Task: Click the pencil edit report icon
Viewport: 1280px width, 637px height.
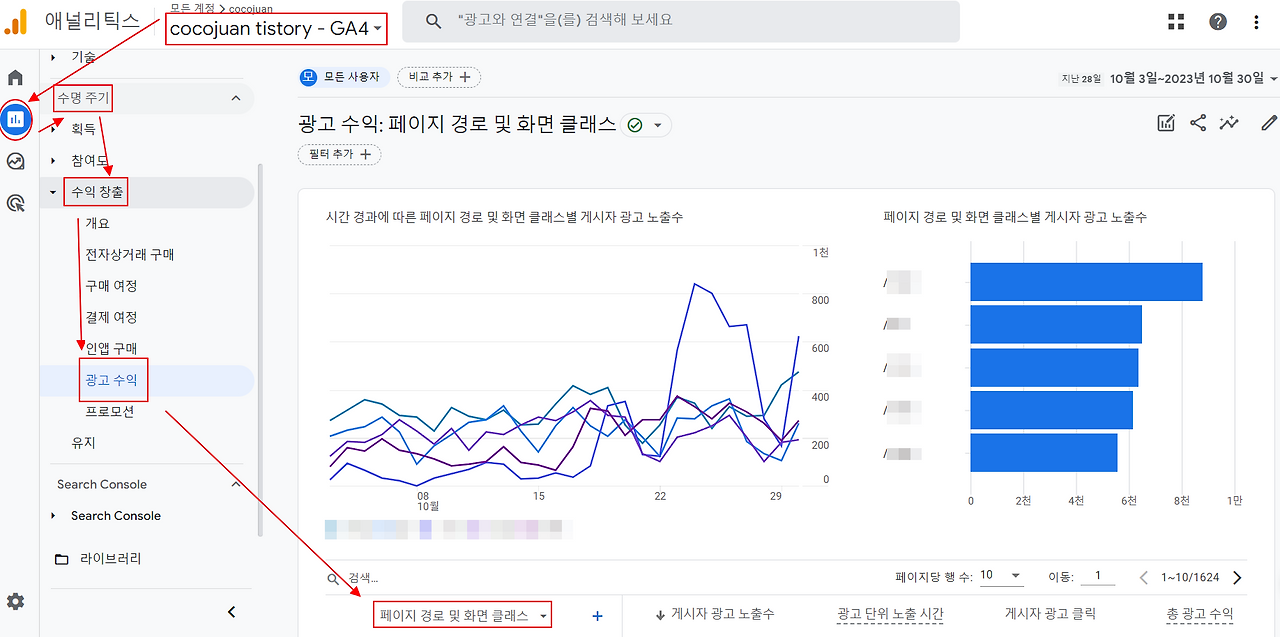Action: (1269, 123)
